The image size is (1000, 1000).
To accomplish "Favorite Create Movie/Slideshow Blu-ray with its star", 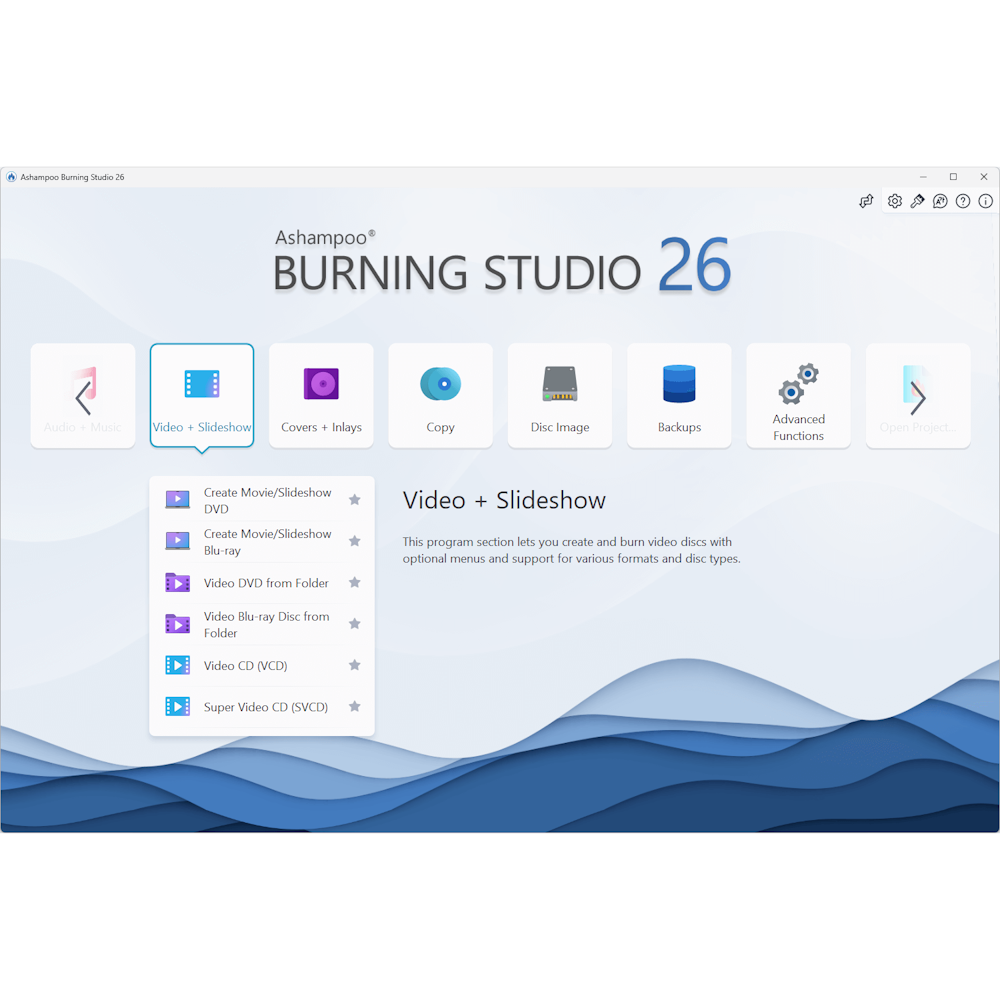I will tap(355, 541).
